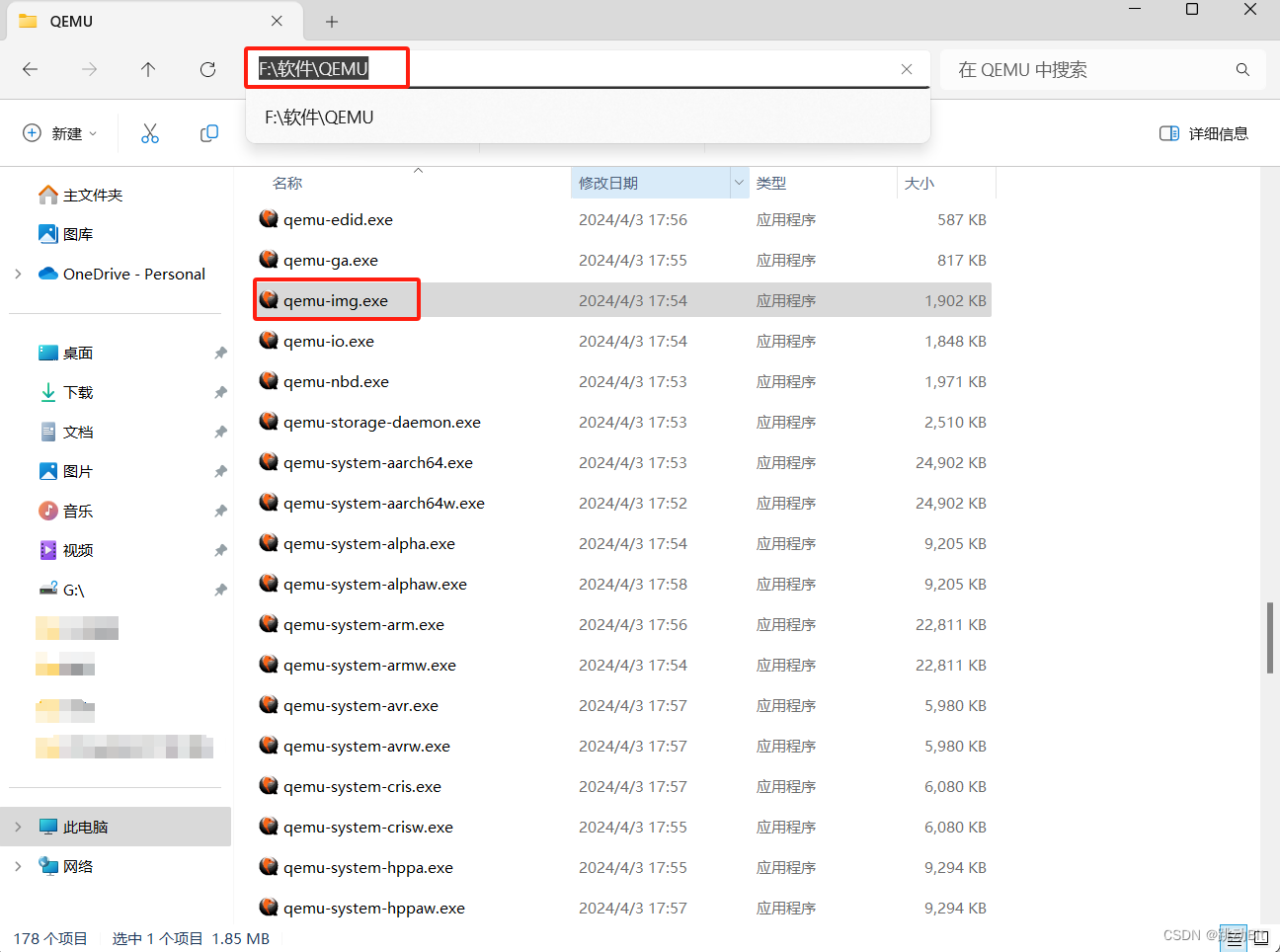Click the qemu-ga.exe file icon

269,259
